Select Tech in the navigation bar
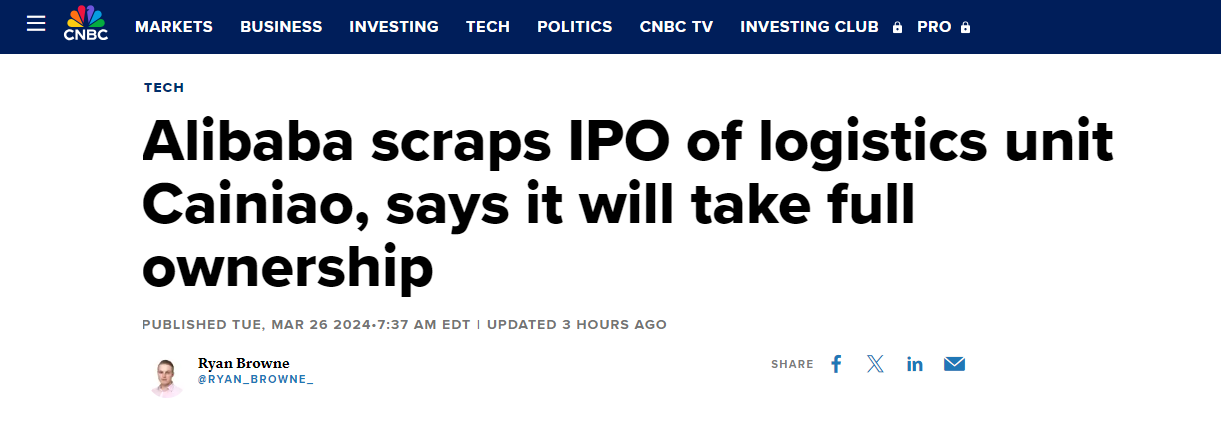Screen dimensions: 1221x426 click(488, 27)
